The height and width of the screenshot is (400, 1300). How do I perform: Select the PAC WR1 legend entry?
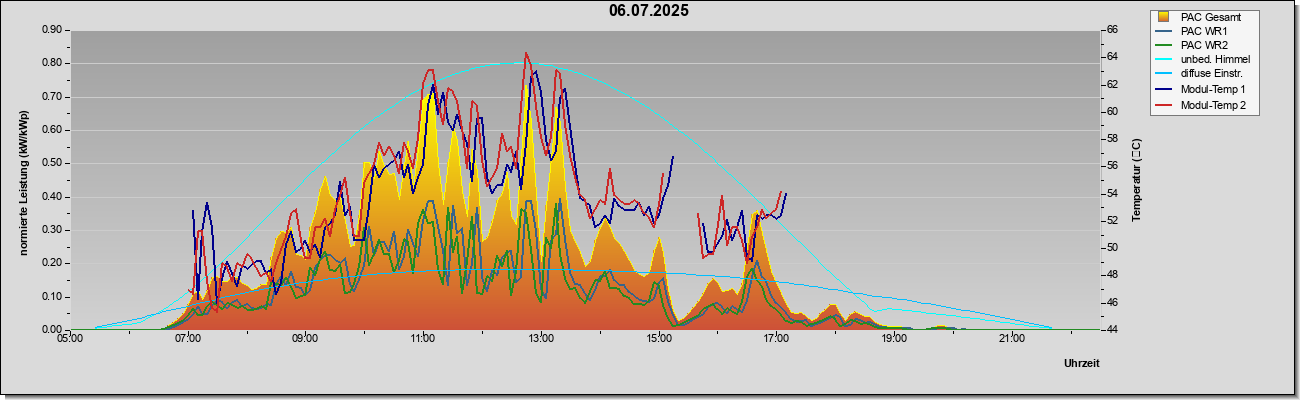[1204, 32]
